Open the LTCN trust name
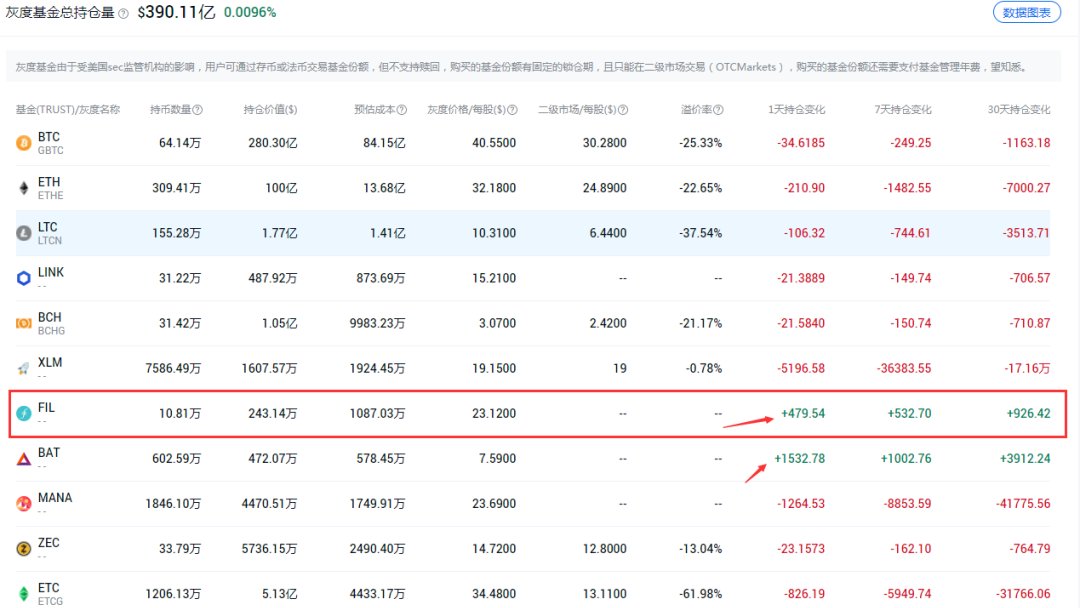The height and width of the screenshot is (608, 1080). point(50,241)
